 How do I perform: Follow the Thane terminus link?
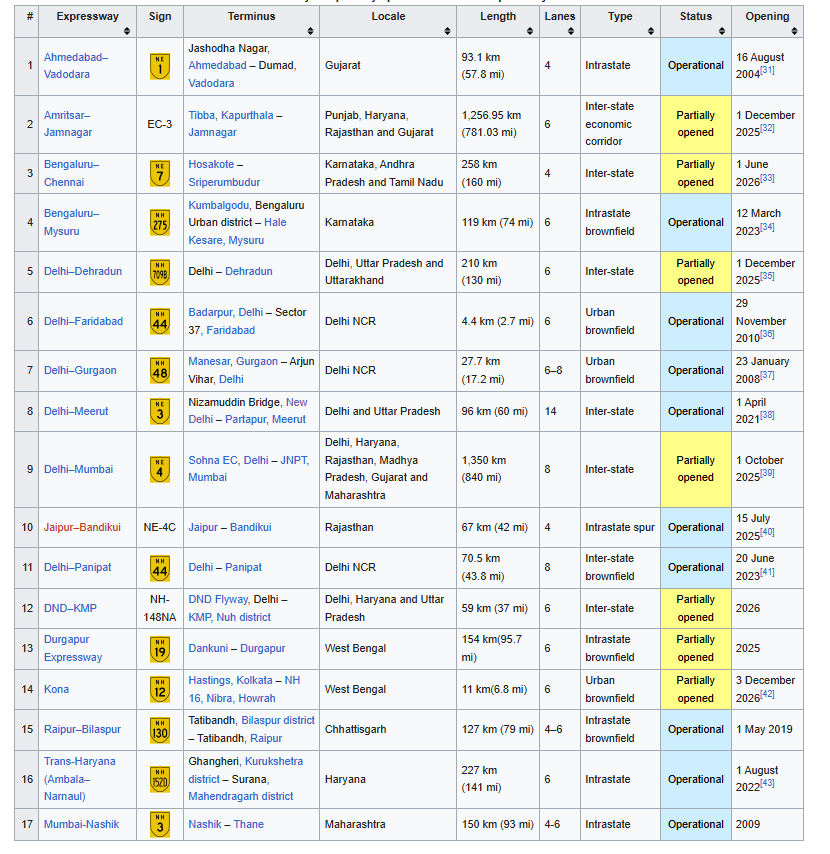tap(248, 825)
